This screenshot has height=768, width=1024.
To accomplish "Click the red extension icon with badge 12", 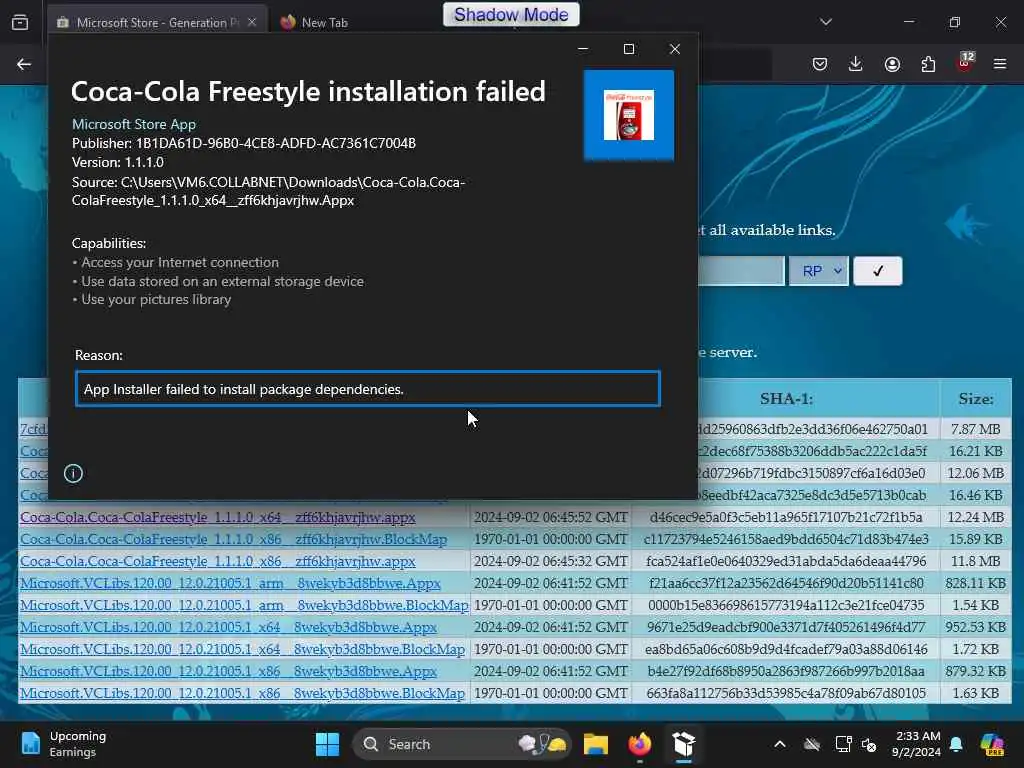I will point(965,62).
